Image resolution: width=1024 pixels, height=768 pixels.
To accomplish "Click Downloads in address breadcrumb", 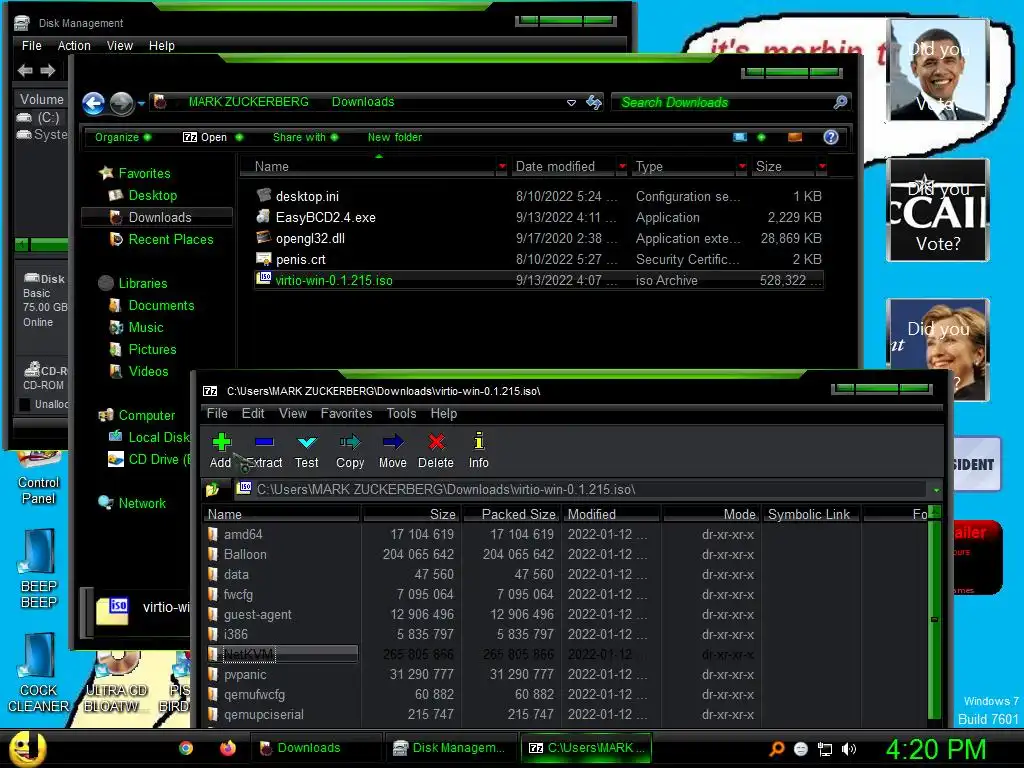I will (x=363, y=102).
